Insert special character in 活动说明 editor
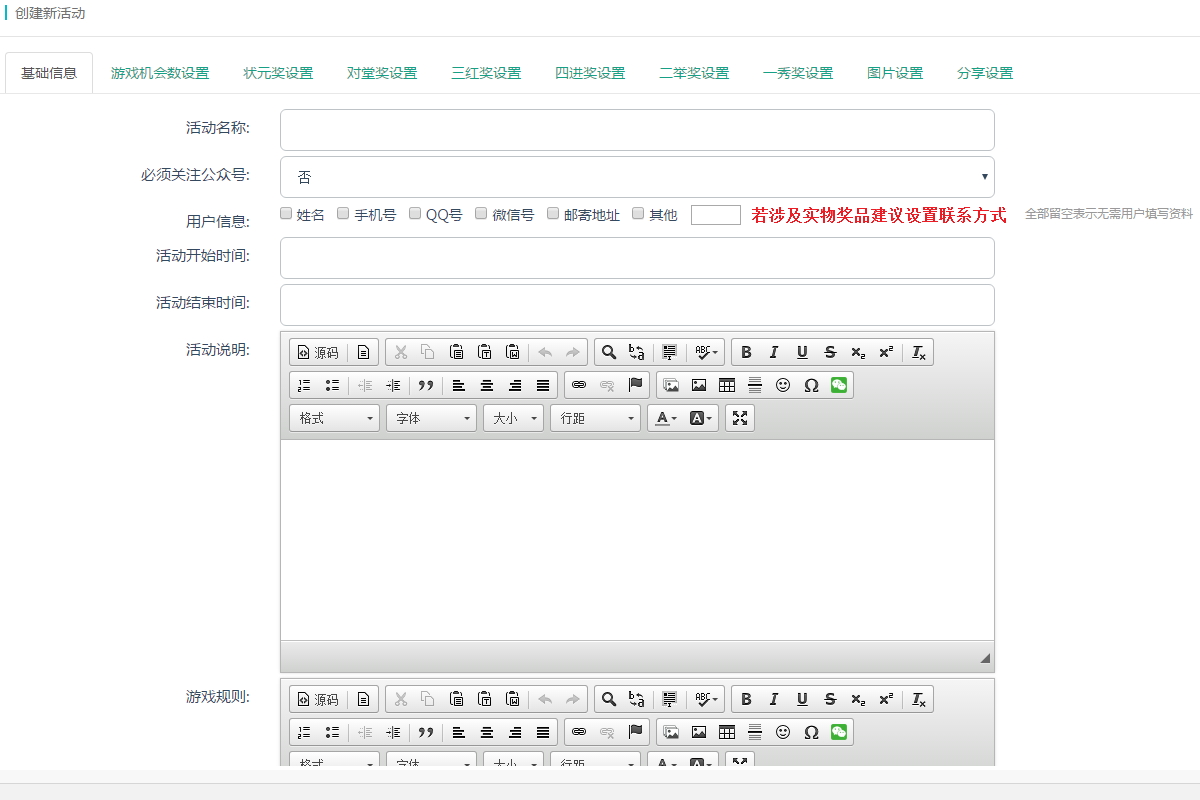The height and width of the screenshot is (800, 1200). 811,385
